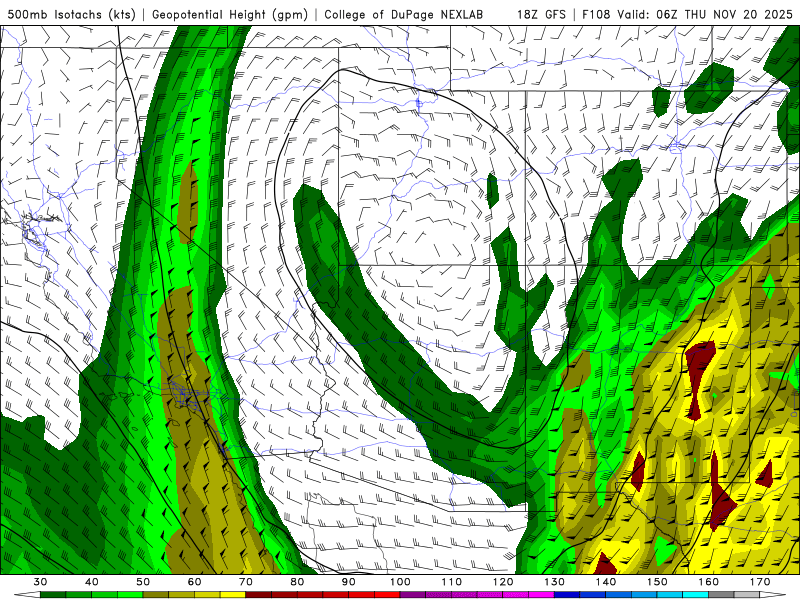Click the 70 label on the color scale

246,582
